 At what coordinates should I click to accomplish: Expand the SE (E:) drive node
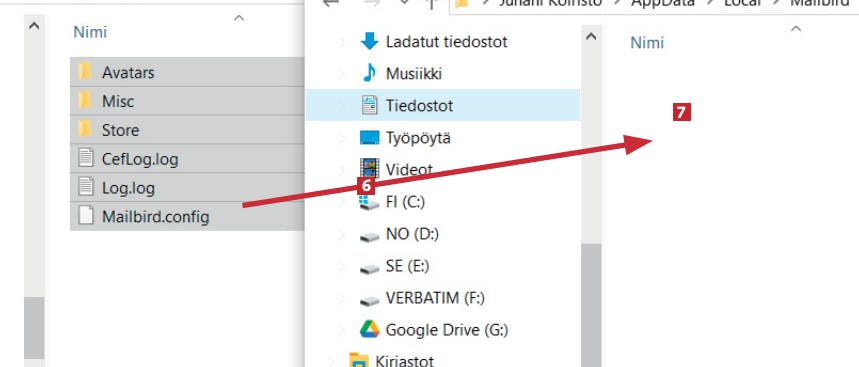(x=342, y=267)
